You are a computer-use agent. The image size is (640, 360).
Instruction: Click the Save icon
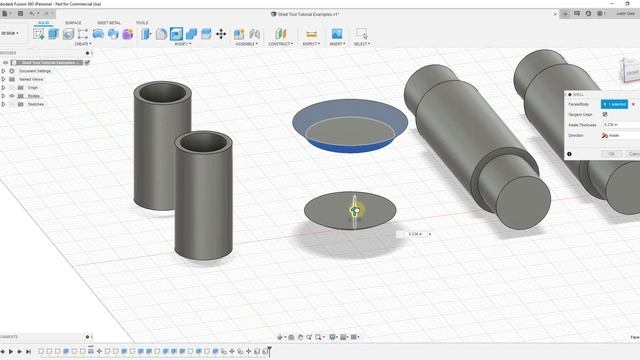tap(20, 13)
